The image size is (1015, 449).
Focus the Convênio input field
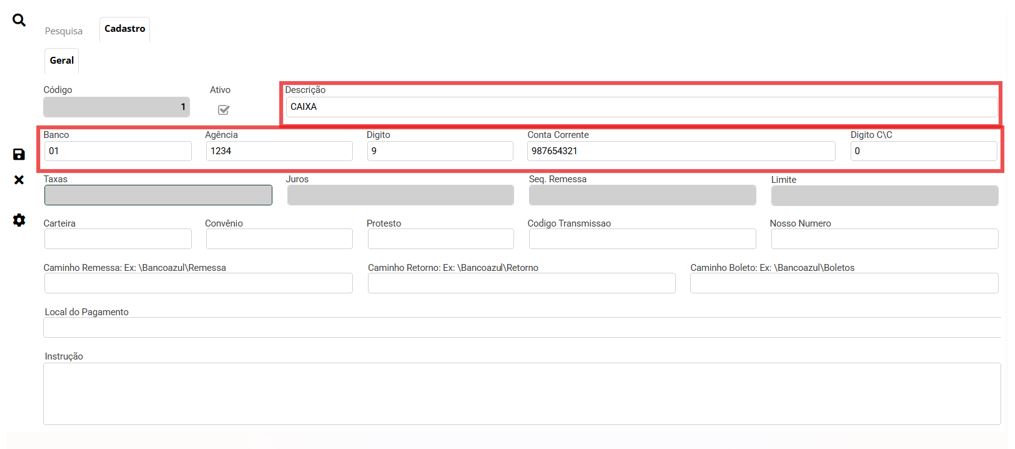point(278,239)
